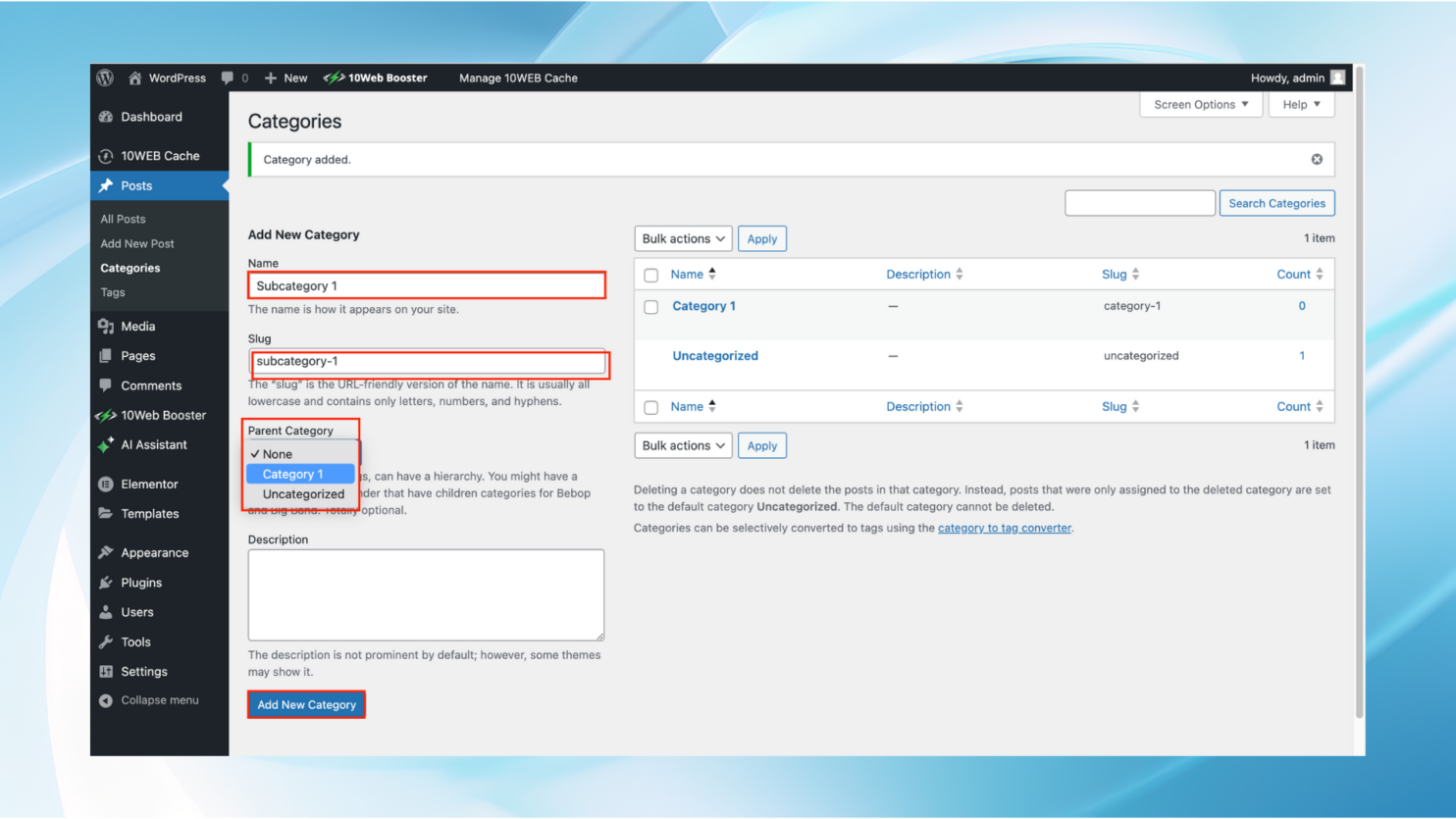
Task: Select Comments in the sidebar
Action: pos(148,384)
